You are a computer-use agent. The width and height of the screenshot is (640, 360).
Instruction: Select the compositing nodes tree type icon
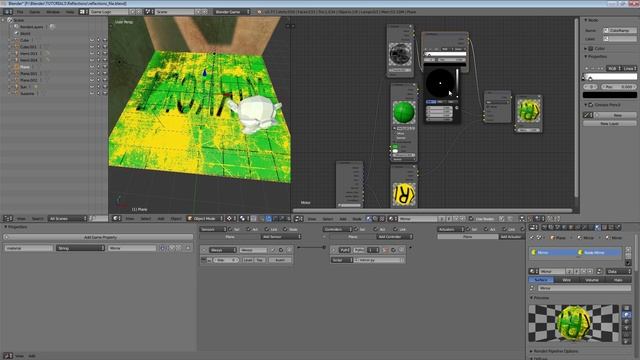coord(375,219)
